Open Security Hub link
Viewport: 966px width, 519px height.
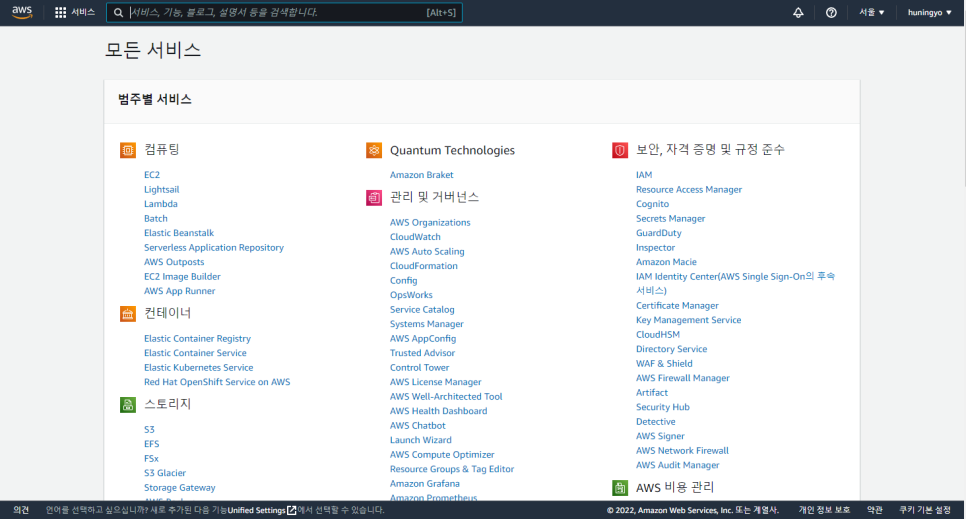[662, 407]
